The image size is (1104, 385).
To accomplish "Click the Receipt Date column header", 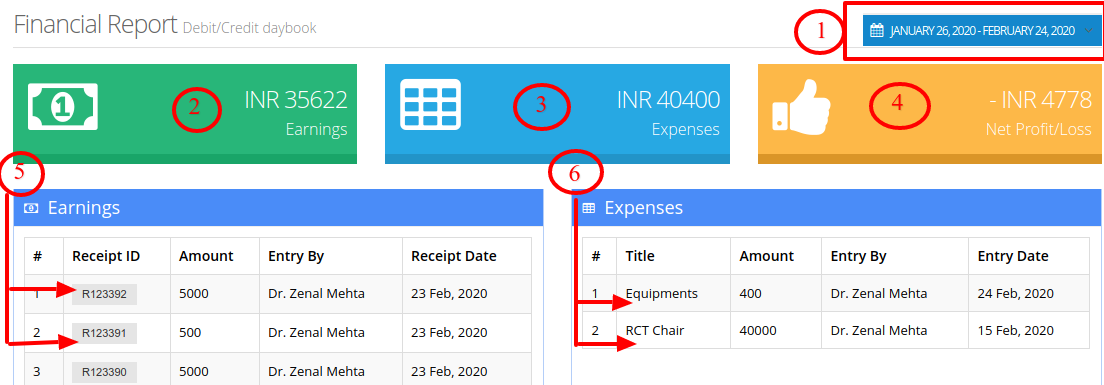I will [x=454, y=256].
